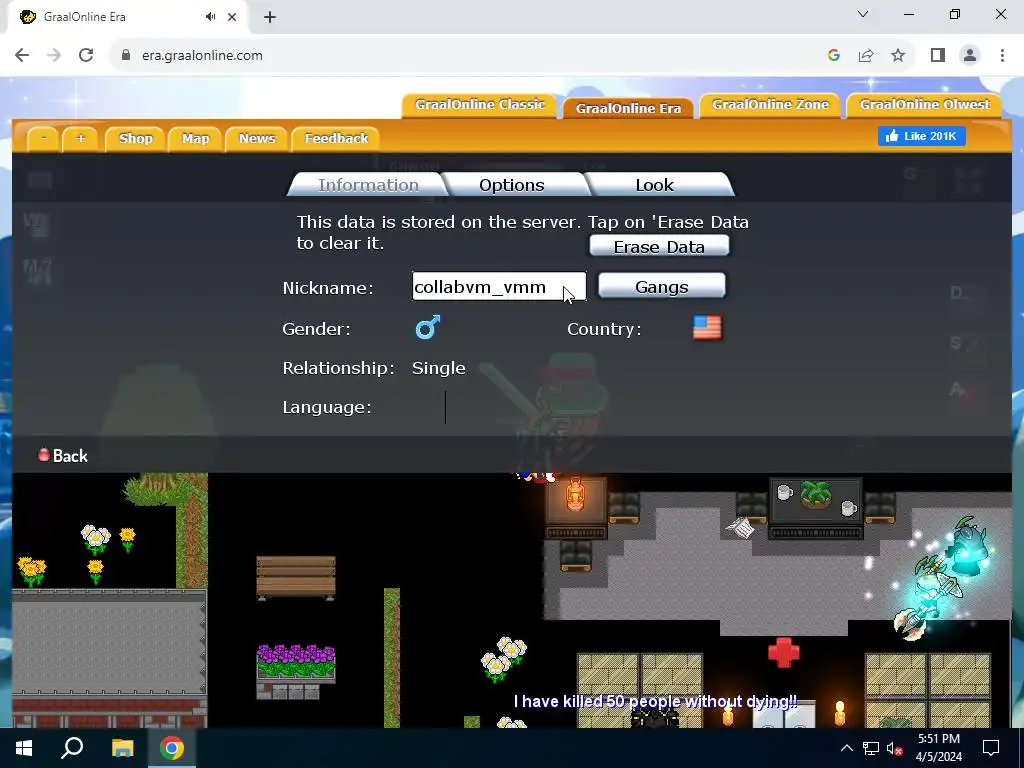Click the United States country flag
Viewport: 1024px width, 768px height.
pos(707,328)
